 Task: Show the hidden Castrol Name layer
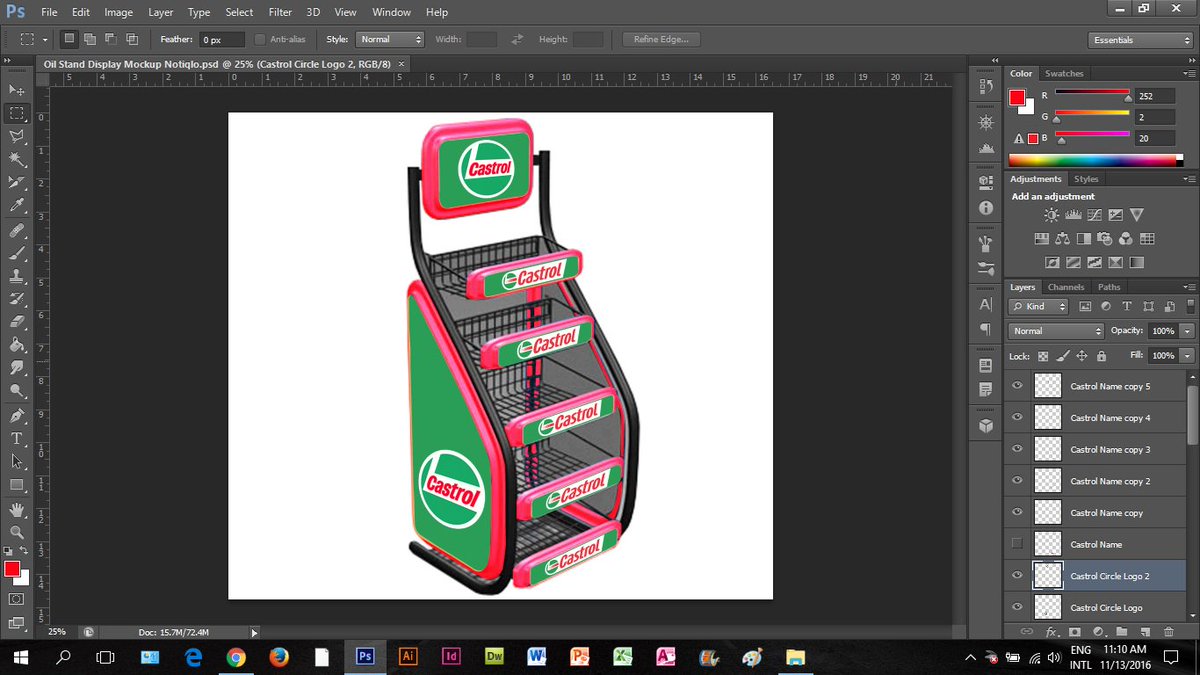point(1018,544)
